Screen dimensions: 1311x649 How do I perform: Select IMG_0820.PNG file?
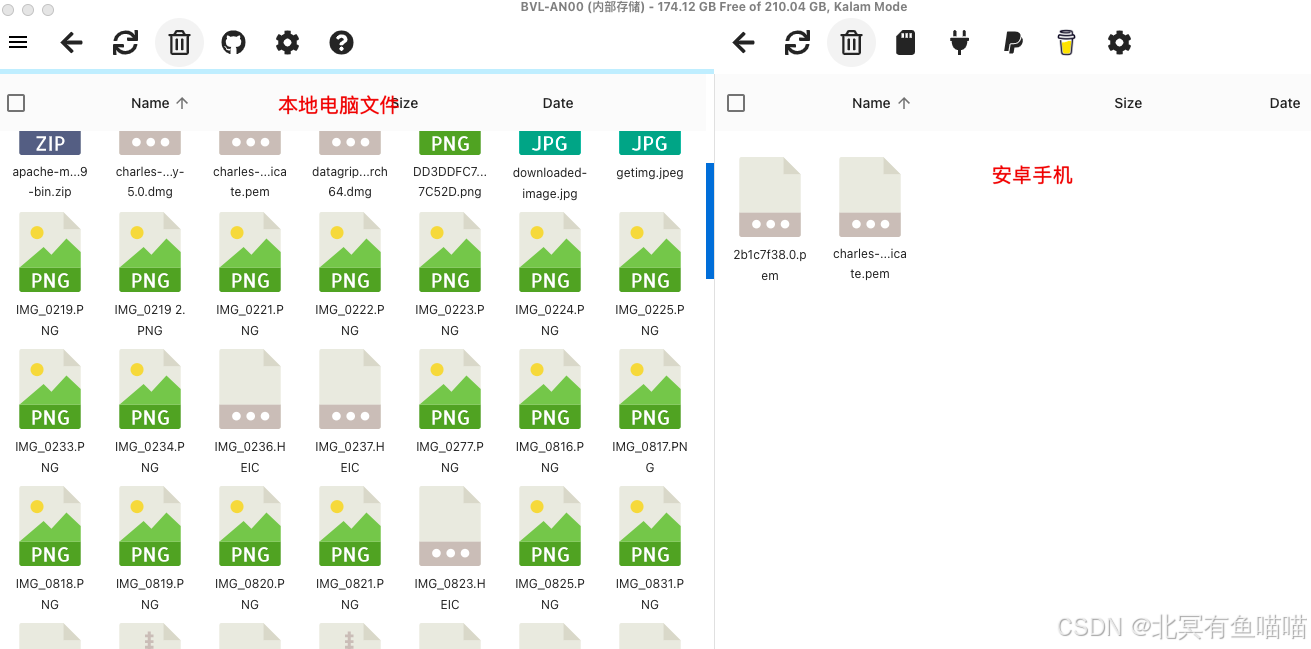(x=250, y=527)
